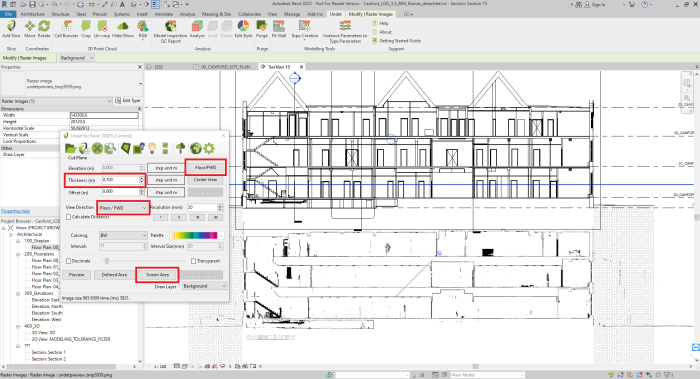Collapse the 400_3D tree node
Screen dimensions: 700x379
pos(18,326)
